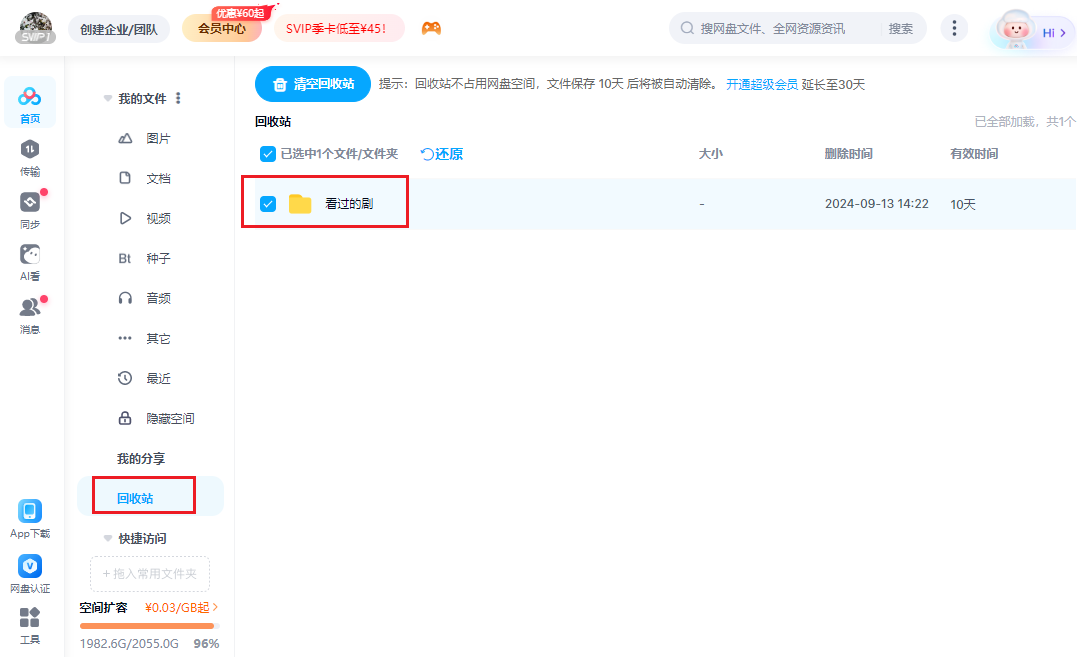Toggle the select-all checkbox in the header row

click(268, 154)
